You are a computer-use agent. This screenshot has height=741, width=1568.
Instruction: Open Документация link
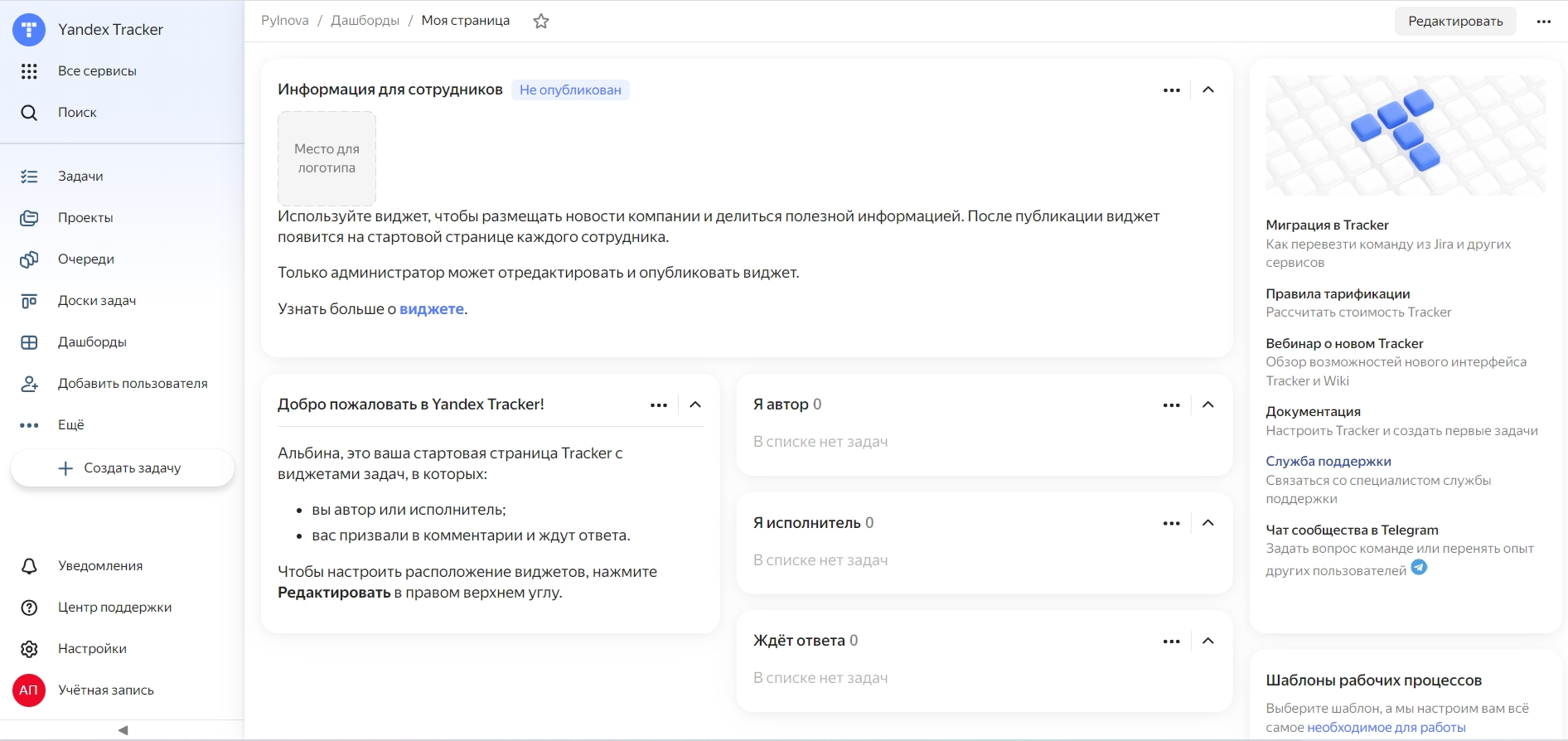coord(1313,412)
